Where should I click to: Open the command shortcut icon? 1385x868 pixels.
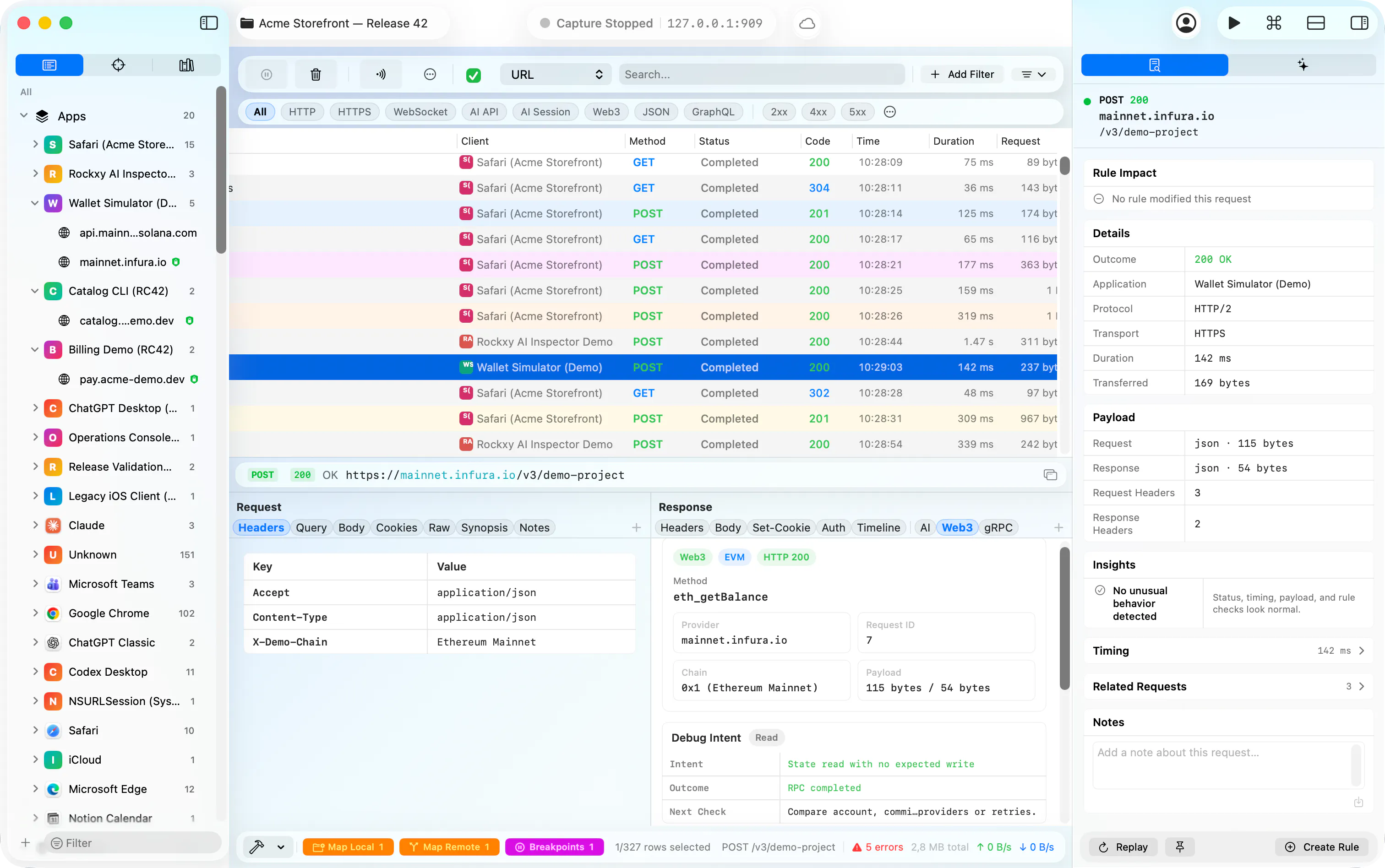[x=1274, y=23]
